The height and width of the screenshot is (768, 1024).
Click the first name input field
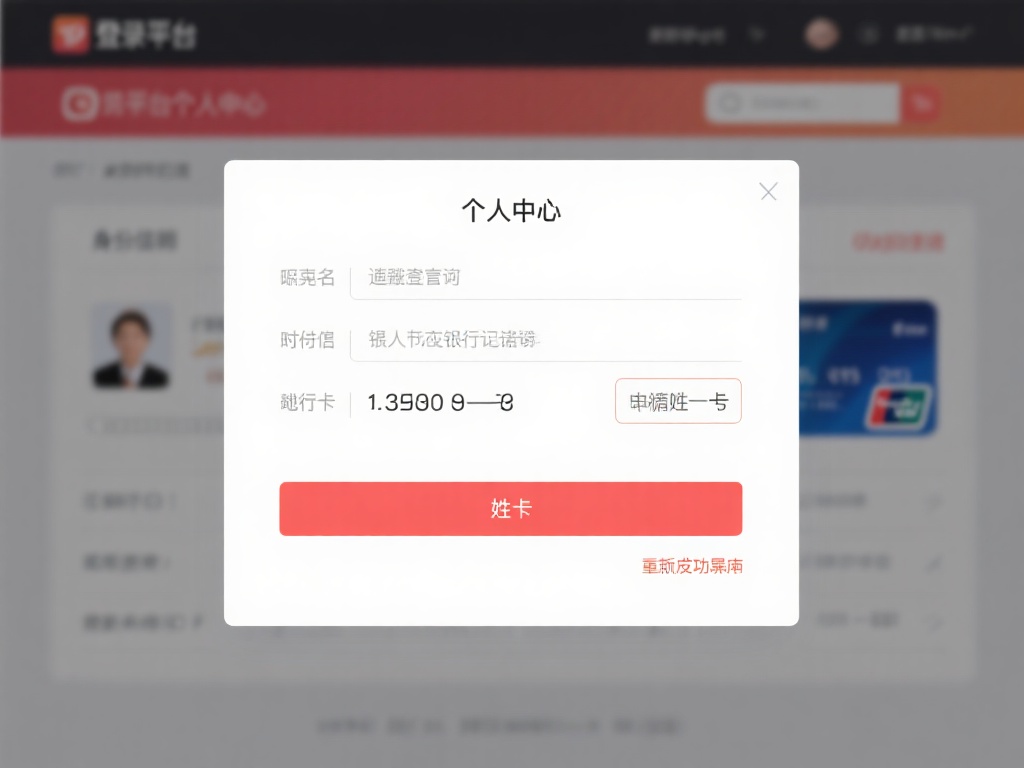point(547,277)
